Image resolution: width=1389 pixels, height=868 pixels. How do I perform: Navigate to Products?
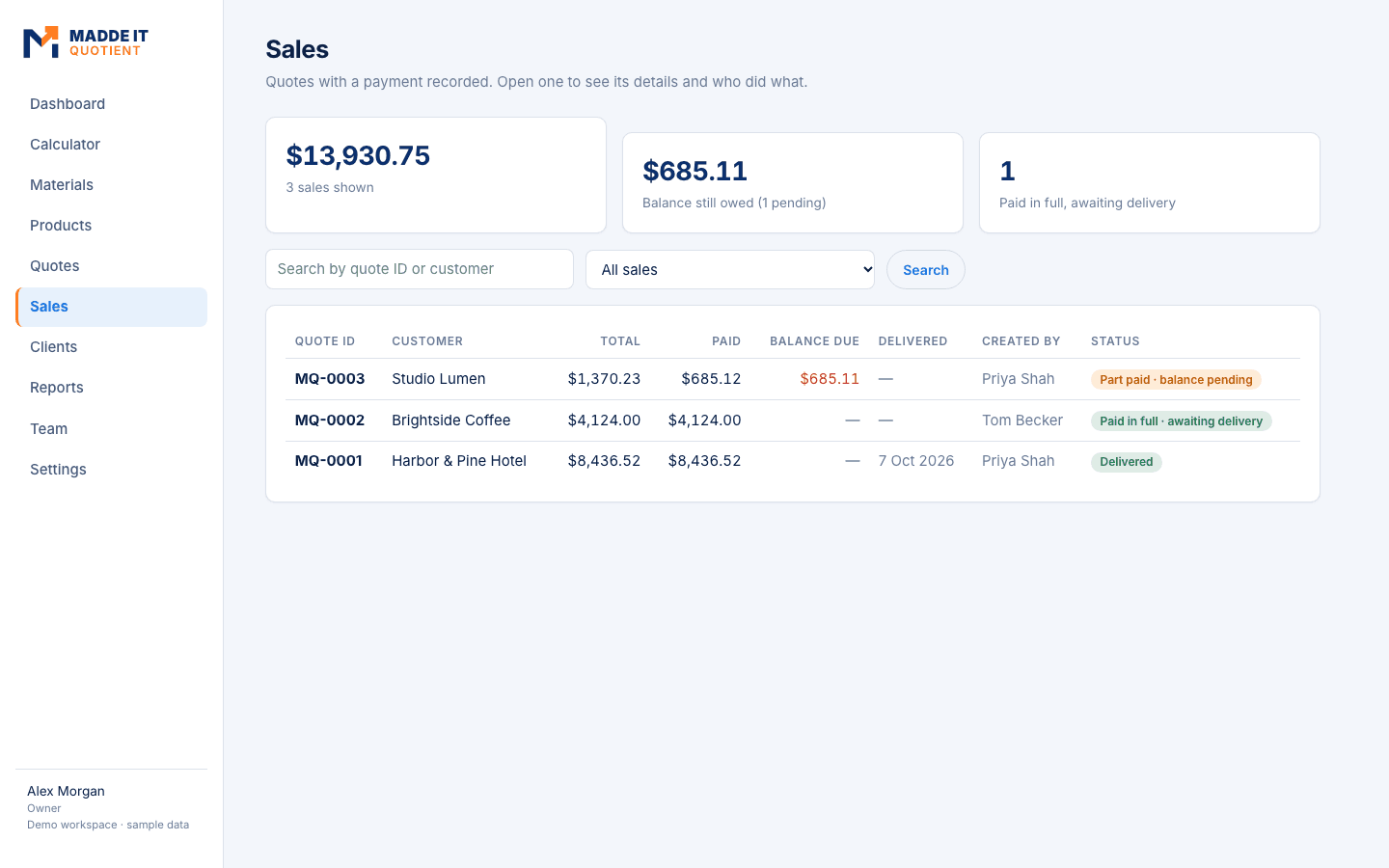111,226
